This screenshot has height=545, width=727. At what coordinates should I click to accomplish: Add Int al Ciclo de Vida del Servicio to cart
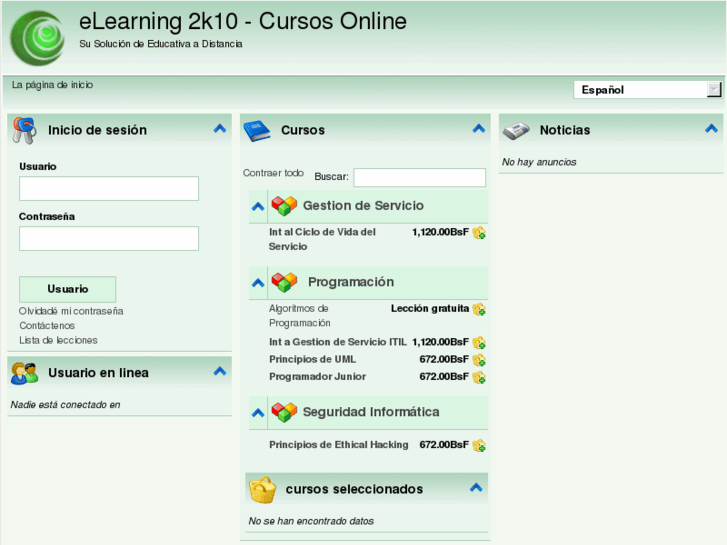pyautogui.click(x=479, y=233)
